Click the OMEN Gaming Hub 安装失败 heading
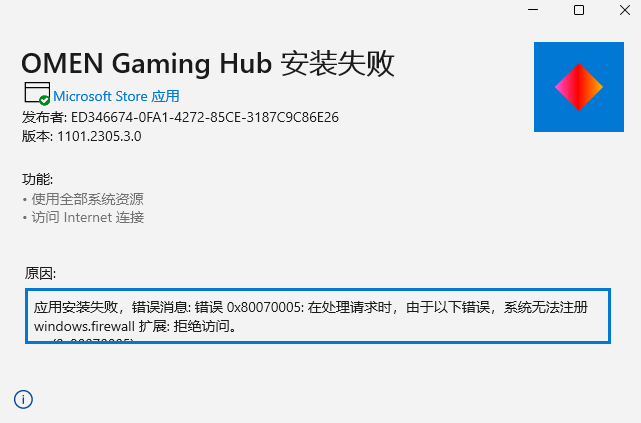Screen dimensions: 641x423 click(208, 64)
